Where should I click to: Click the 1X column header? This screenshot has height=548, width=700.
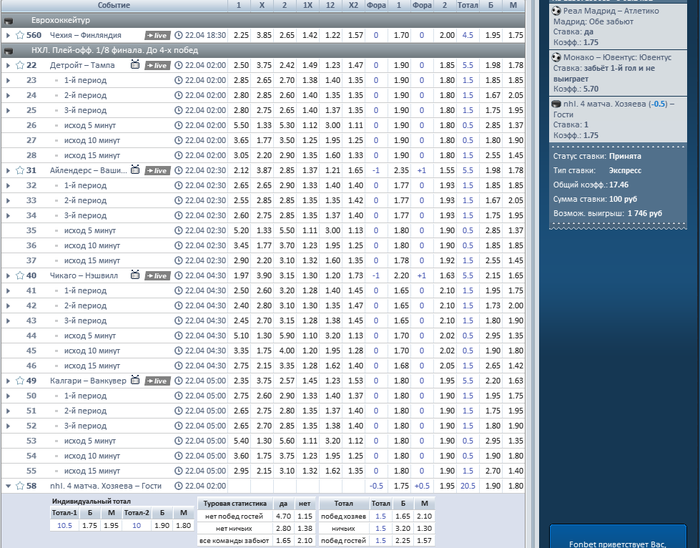[x=308, y=5]
